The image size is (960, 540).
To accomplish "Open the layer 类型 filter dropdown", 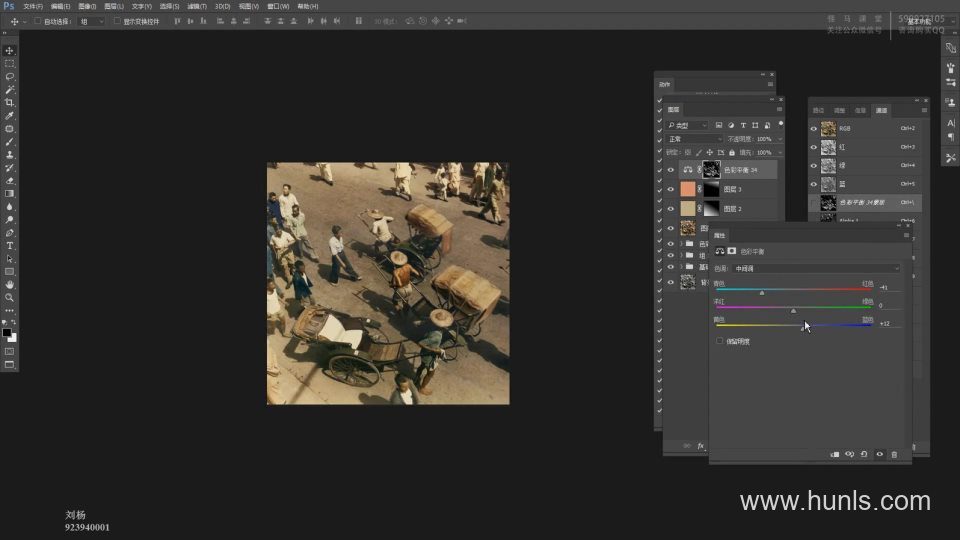I will click(x=689, y=125).
